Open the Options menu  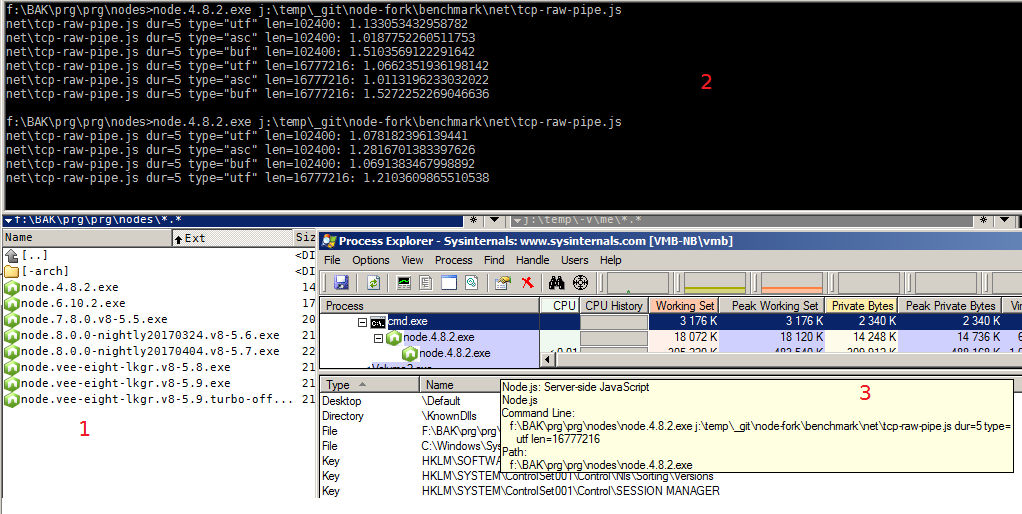(x=370, y=260)
